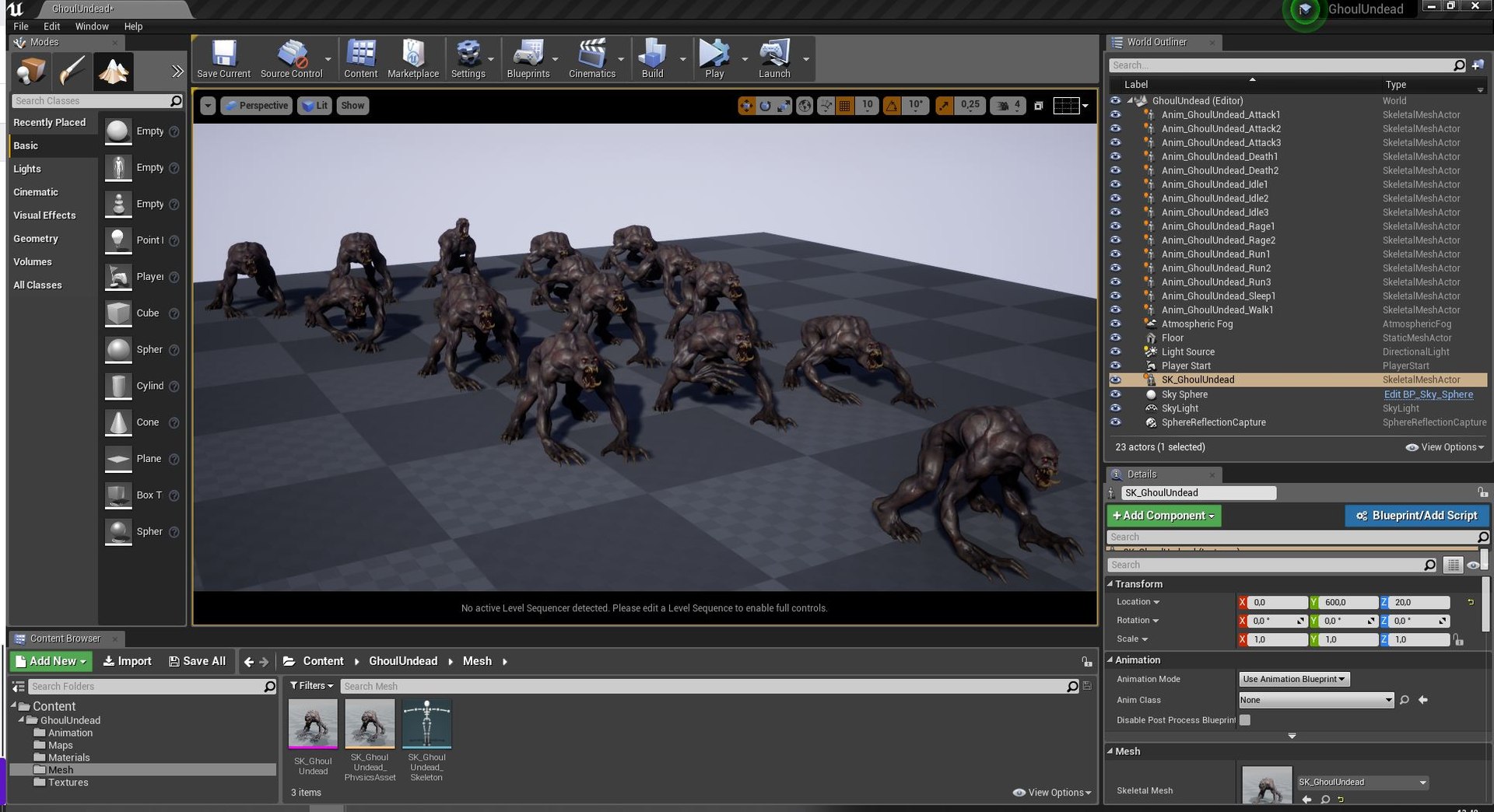Image resolution: width=1494 pixels, height=812 pixels.
Task: Click the Add Component button
Action: pyautogui.click(x=1164, y=516)
